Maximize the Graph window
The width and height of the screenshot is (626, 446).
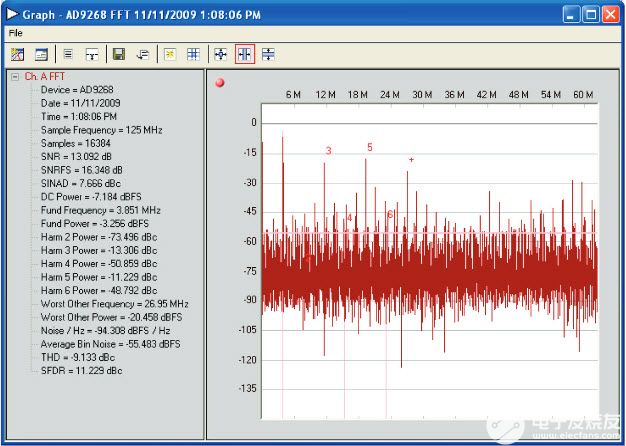(590, 13)
